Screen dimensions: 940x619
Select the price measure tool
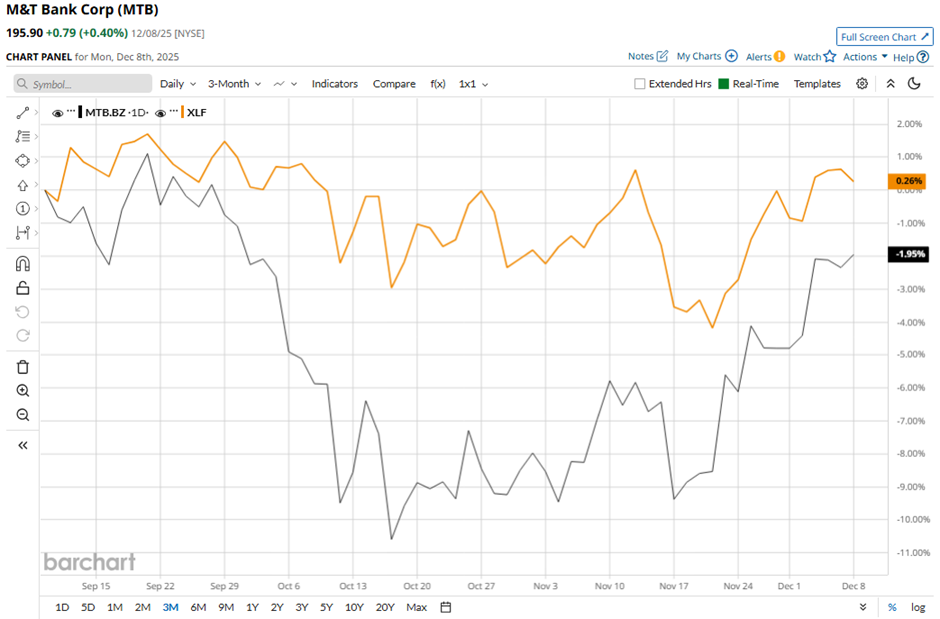(x=22, y=232)
